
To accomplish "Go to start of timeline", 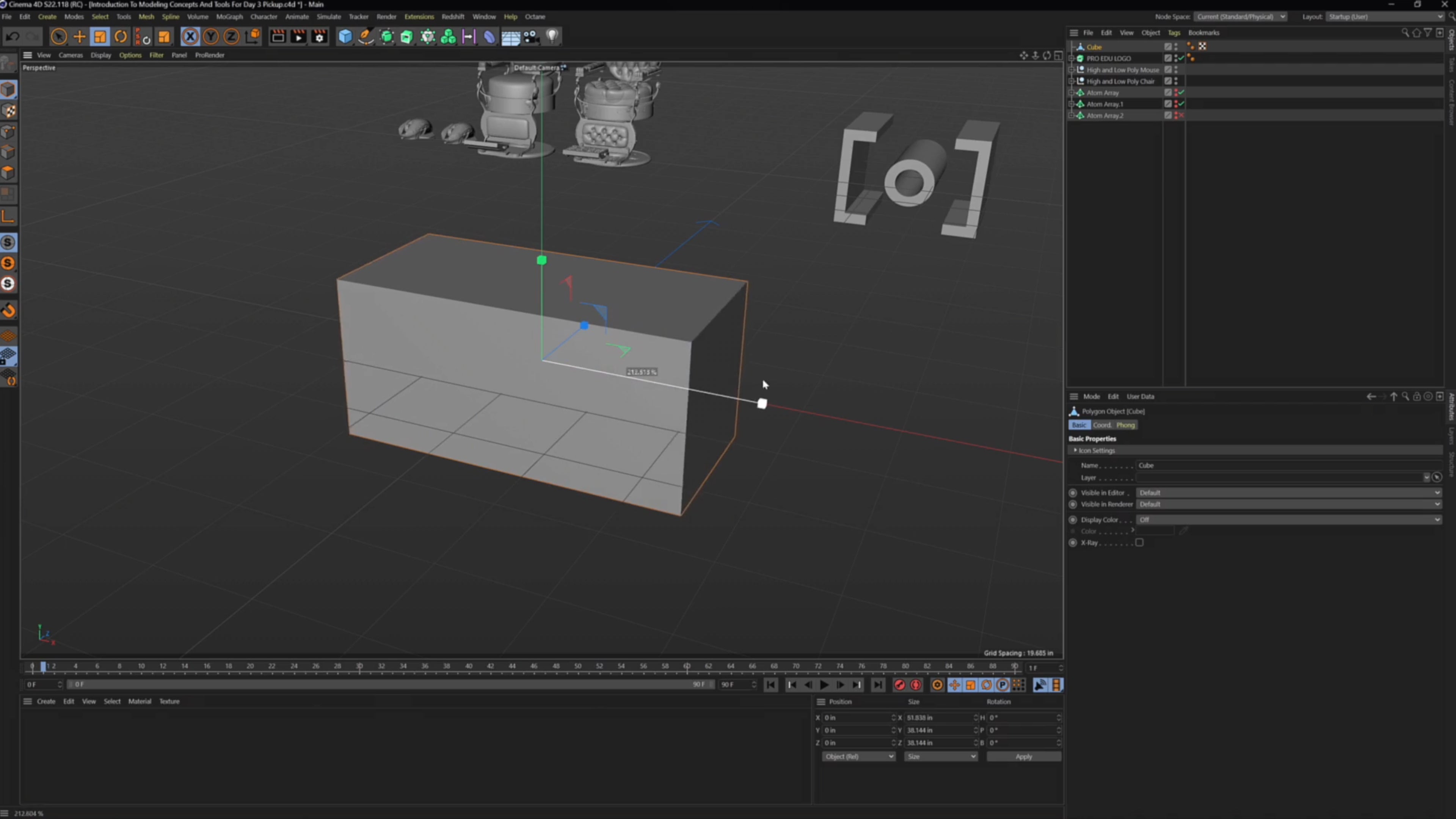I will (x=771, y=685).
